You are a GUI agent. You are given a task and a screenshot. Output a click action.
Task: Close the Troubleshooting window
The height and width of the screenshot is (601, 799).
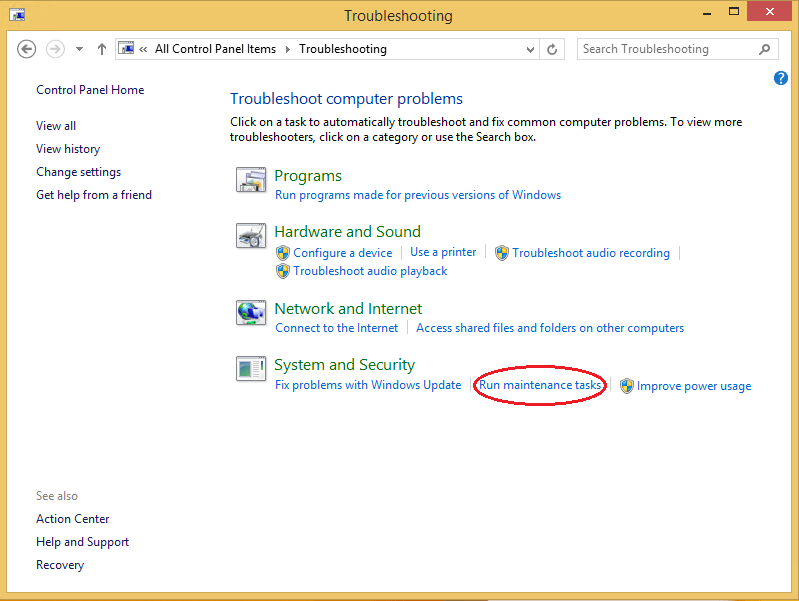pyautogui.click(x=769, y=11)
